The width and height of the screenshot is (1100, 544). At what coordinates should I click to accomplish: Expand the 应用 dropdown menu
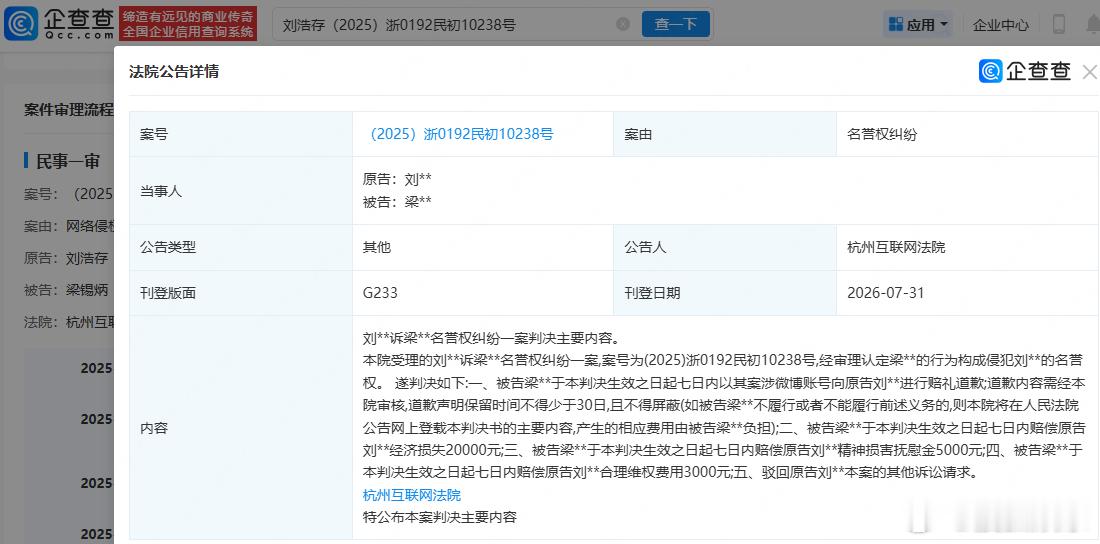point(919,25)
